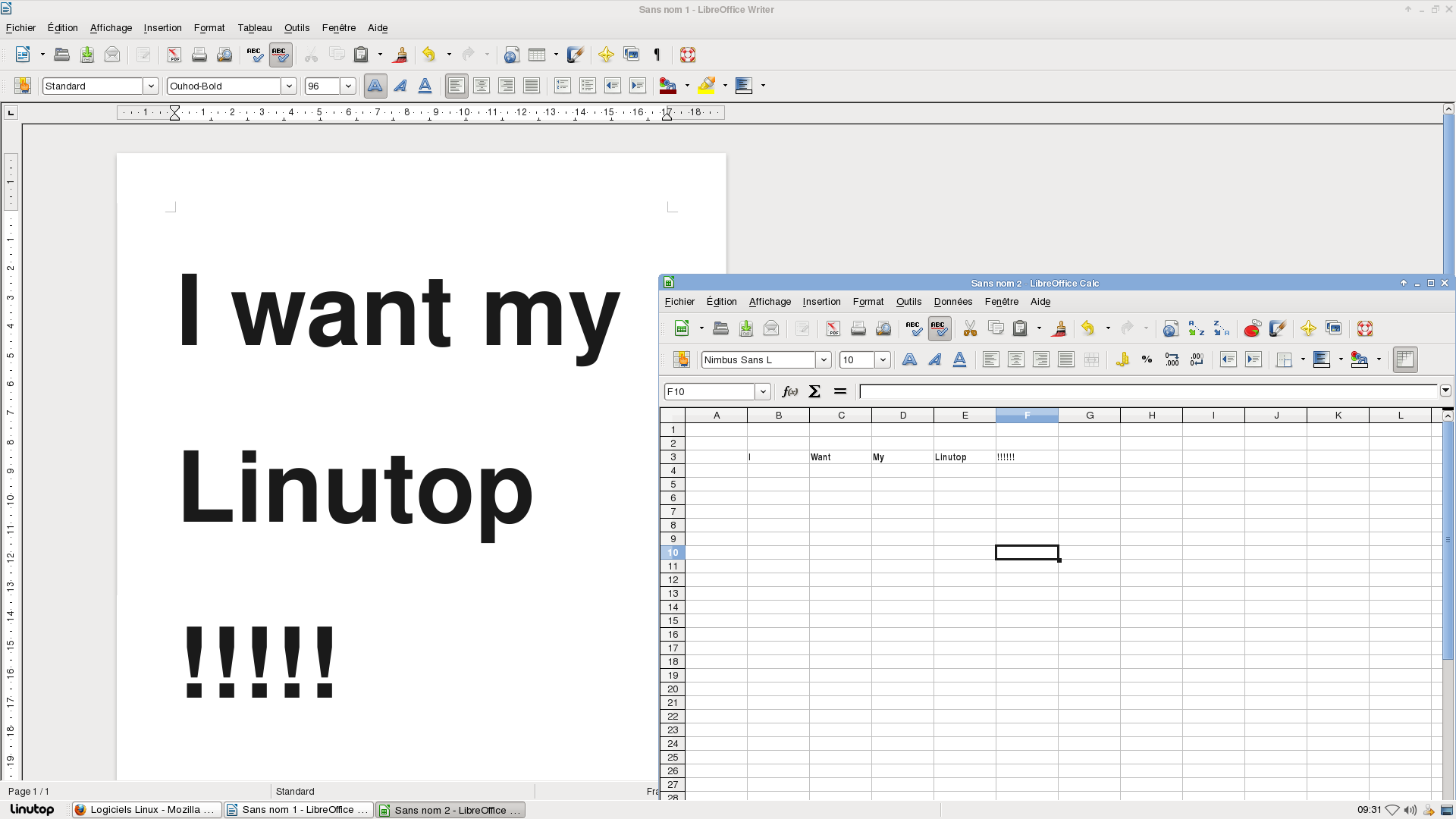Click the Writer Spellcheck ABC icon
The image size is (1456, 819).
255,55
